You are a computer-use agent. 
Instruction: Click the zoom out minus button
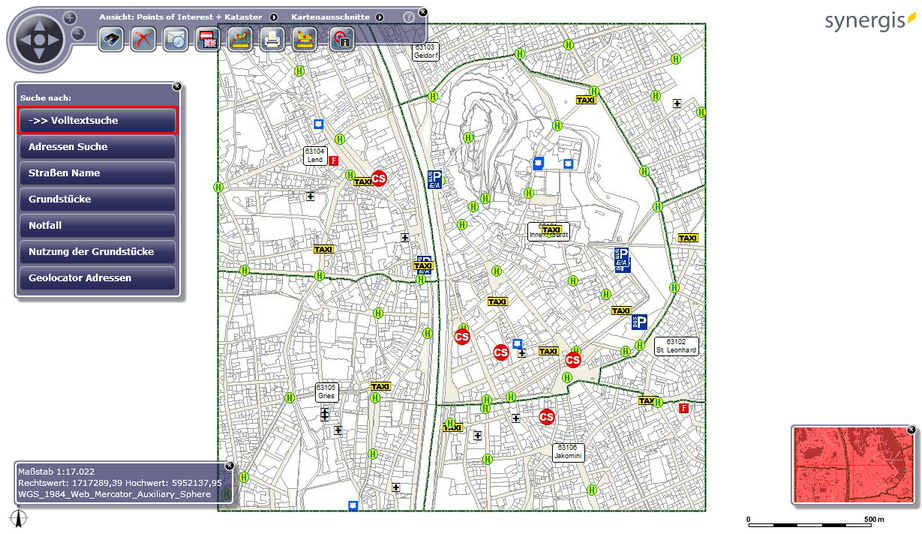(x=78, y=34)
